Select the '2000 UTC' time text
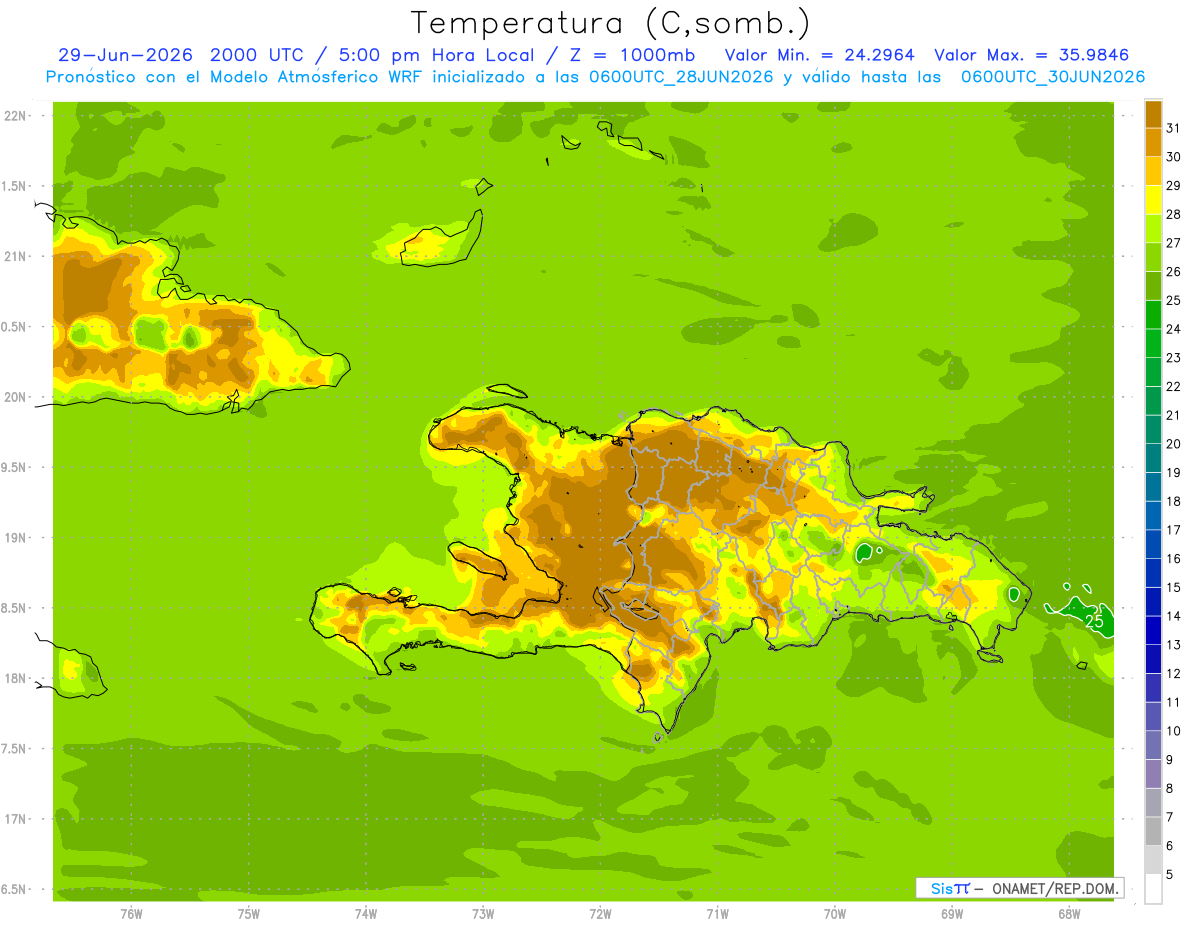 click(x=259, y=55)
